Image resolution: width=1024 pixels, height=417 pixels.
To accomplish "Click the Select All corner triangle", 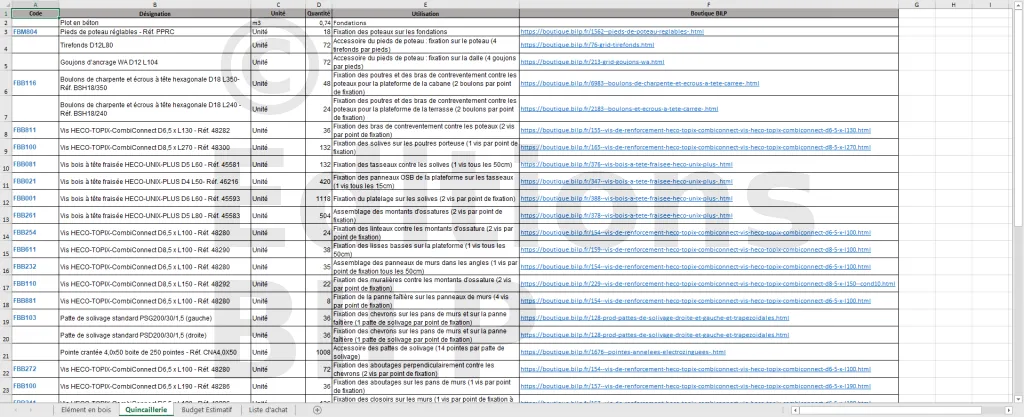I will (x=5, y=4).
